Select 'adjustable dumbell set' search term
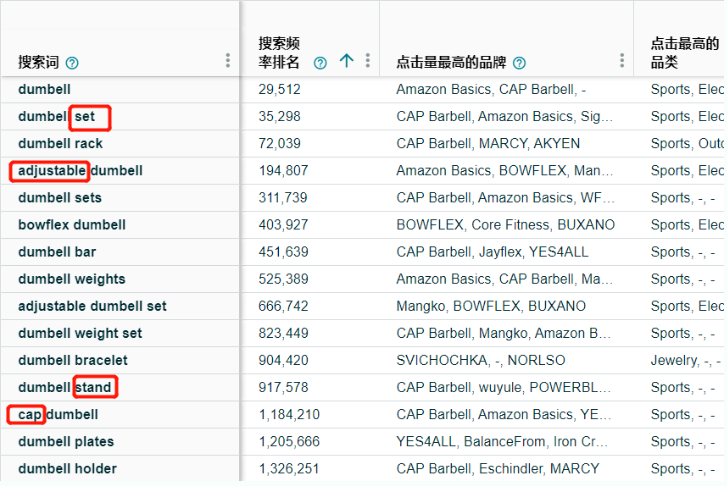727x486 pixels. (92, 306)
